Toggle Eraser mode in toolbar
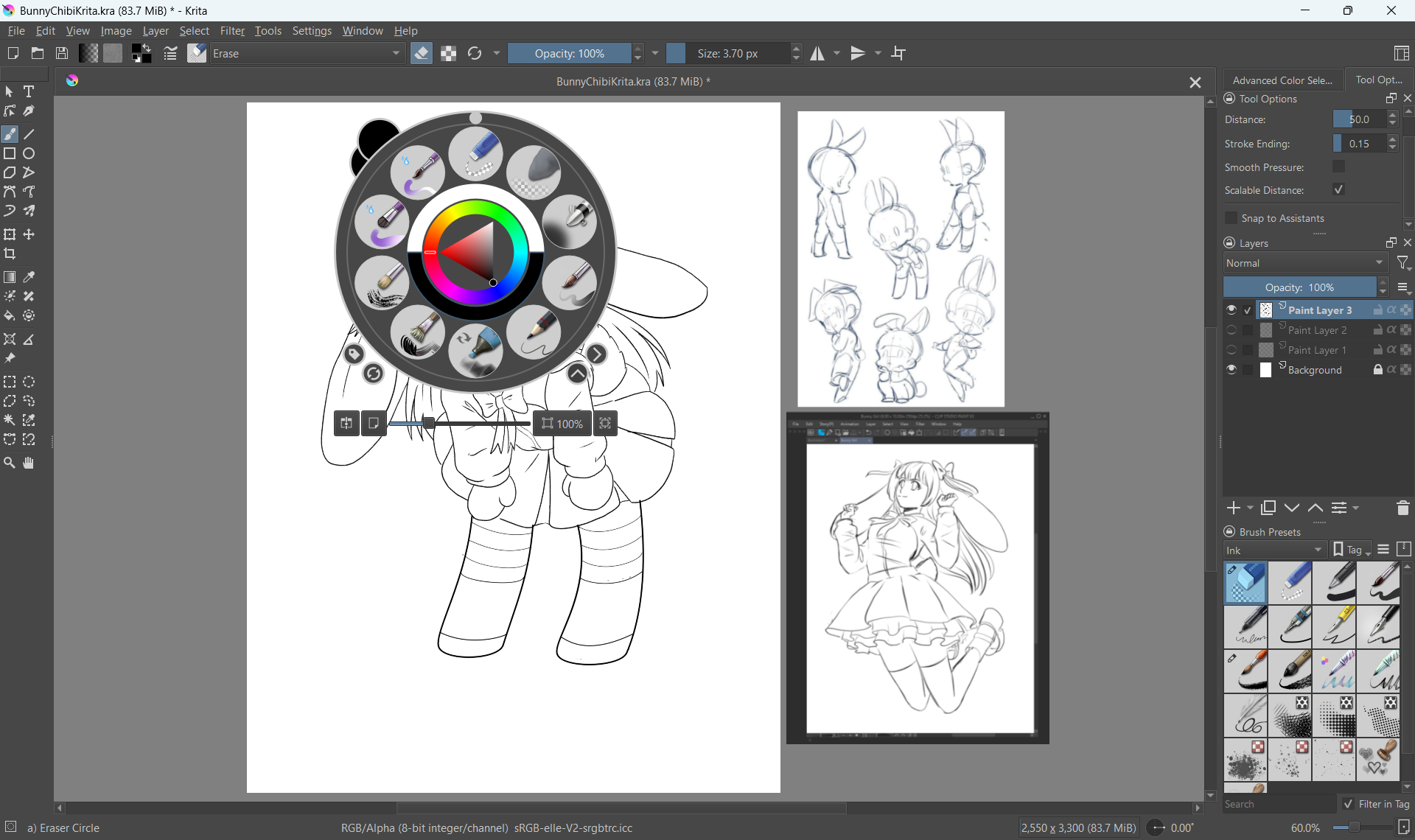Screen dimensions: 1415x840 [422, 53]
